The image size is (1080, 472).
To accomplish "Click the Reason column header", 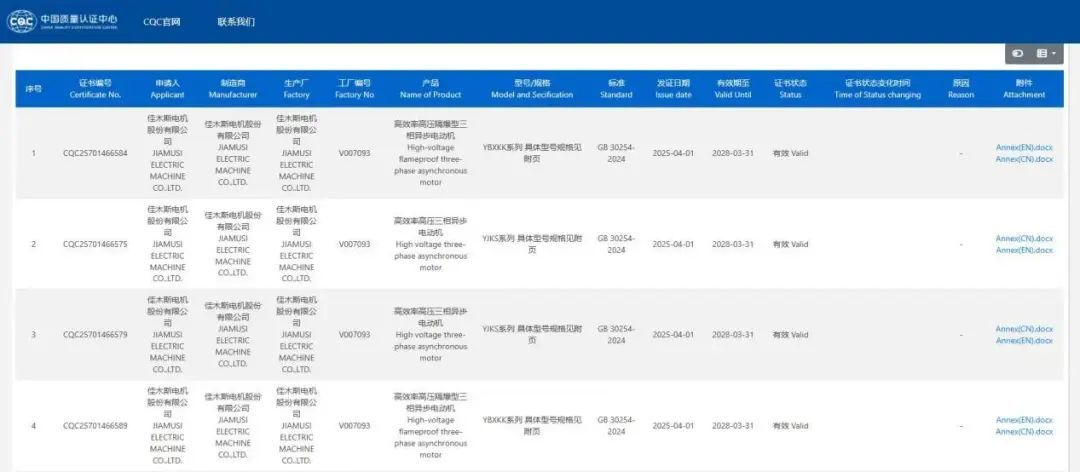I will (960, 89).
